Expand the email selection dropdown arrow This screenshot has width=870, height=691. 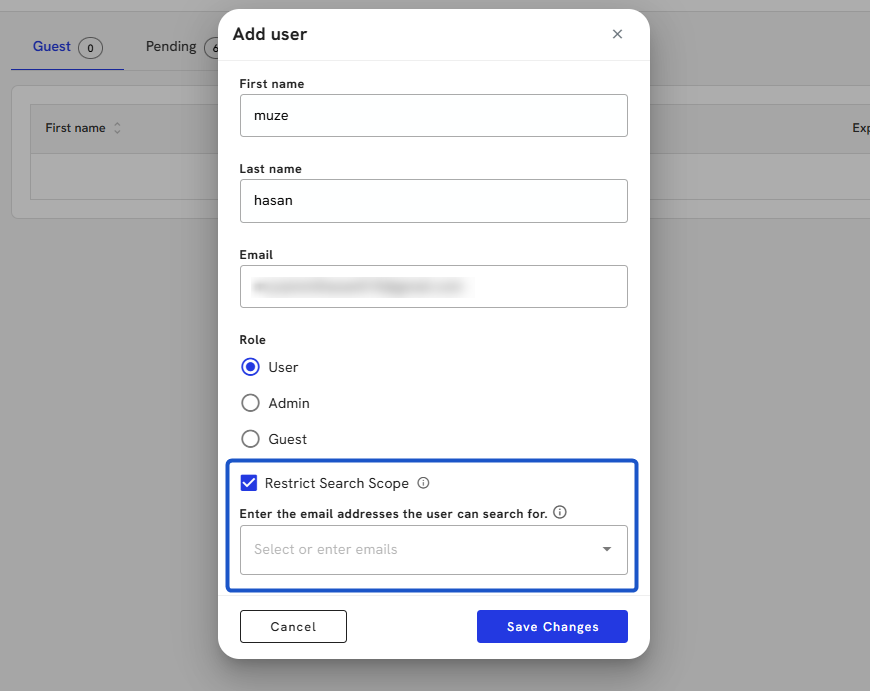pos(607,549)
